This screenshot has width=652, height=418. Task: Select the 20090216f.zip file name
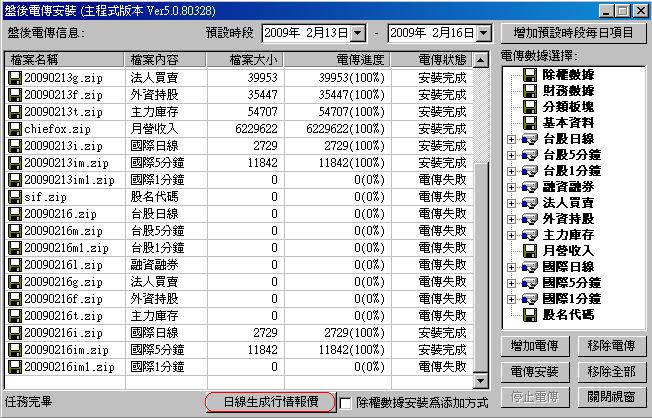pyautogui.click(x=63, y=299)
